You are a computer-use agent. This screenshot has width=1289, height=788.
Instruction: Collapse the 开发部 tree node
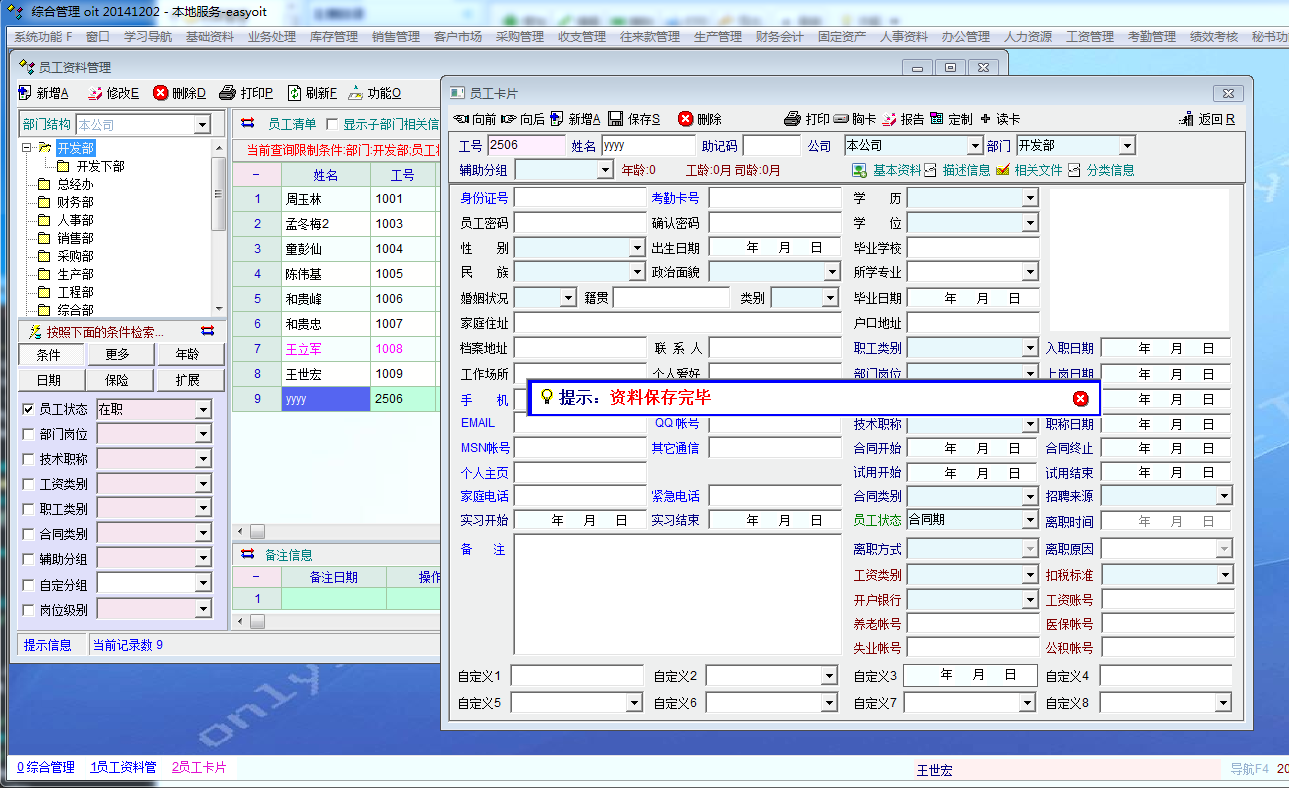pos(27,148)
